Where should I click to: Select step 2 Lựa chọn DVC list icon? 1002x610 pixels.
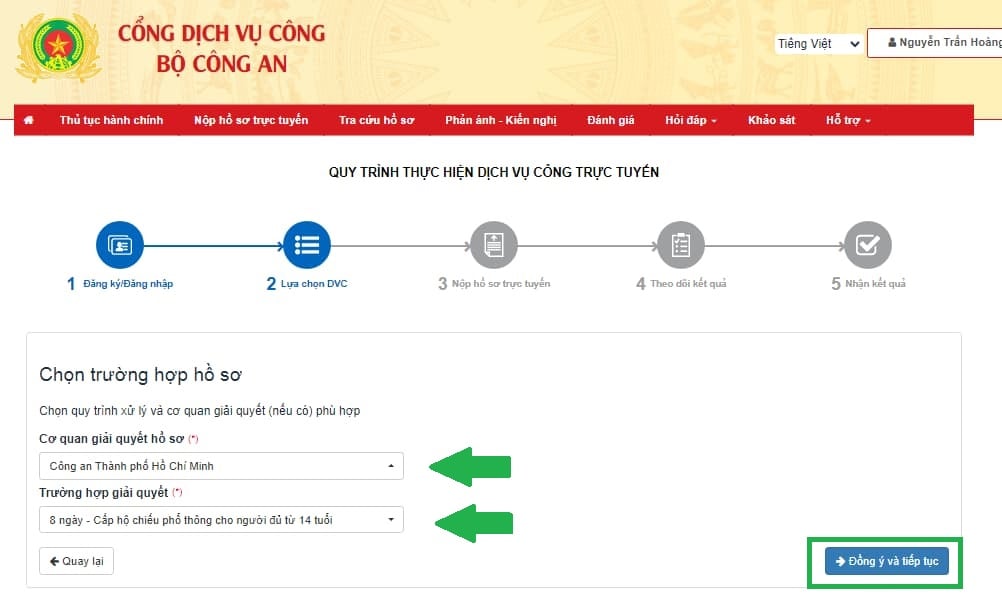tap(307, 245)
